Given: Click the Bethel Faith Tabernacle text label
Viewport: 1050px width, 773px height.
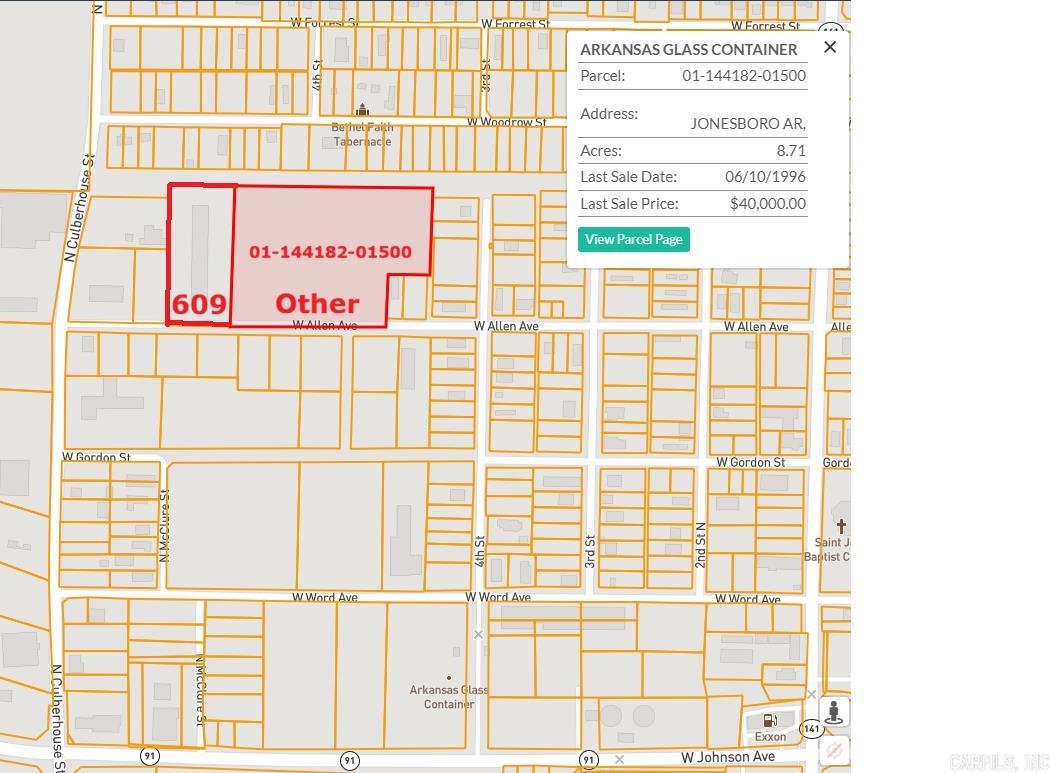Looking at the screenshot, I should click(362, 134).
